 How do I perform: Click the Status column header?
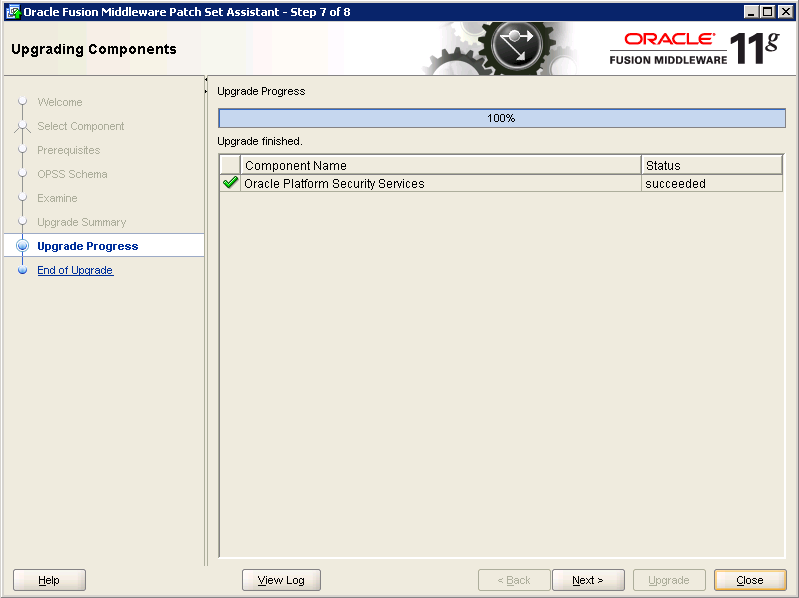click(712, 165)
